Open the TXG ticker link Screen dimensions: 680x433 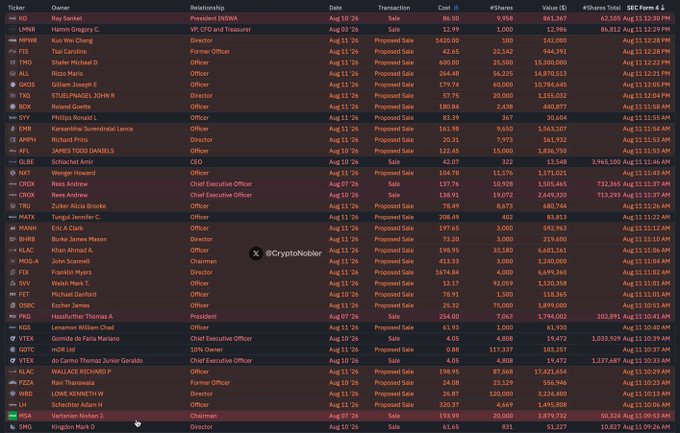(25, 96)
